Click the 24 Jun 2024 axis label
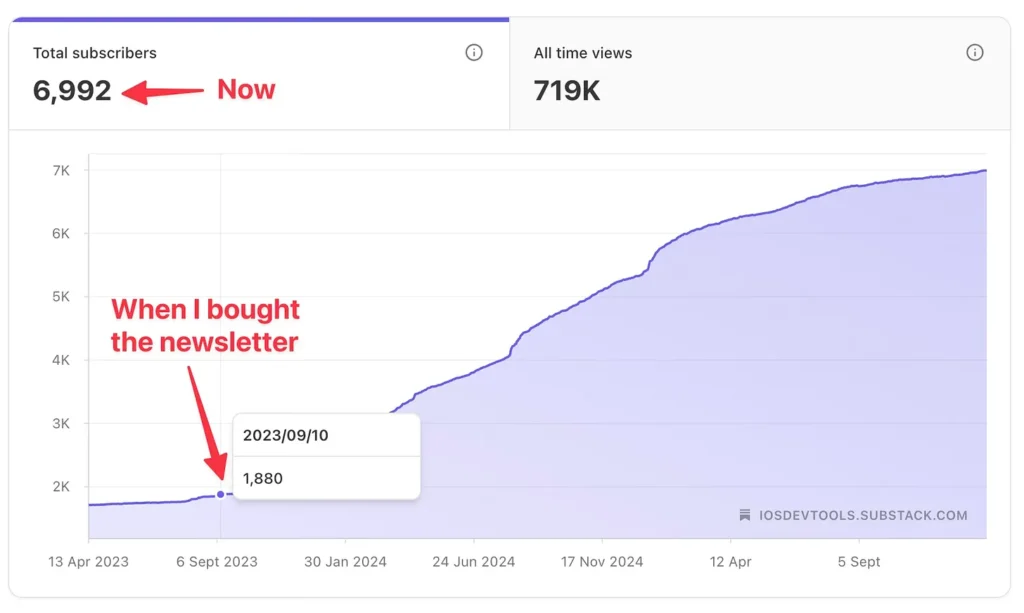The image size is (1024, 613). point(473,561)
